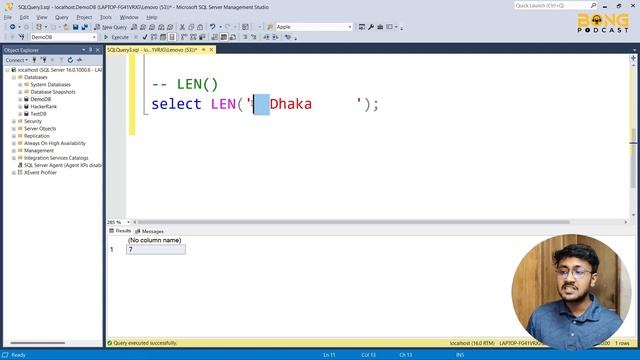Click the Parse checkmark icon
640x360 pixels.
(145, 37)
